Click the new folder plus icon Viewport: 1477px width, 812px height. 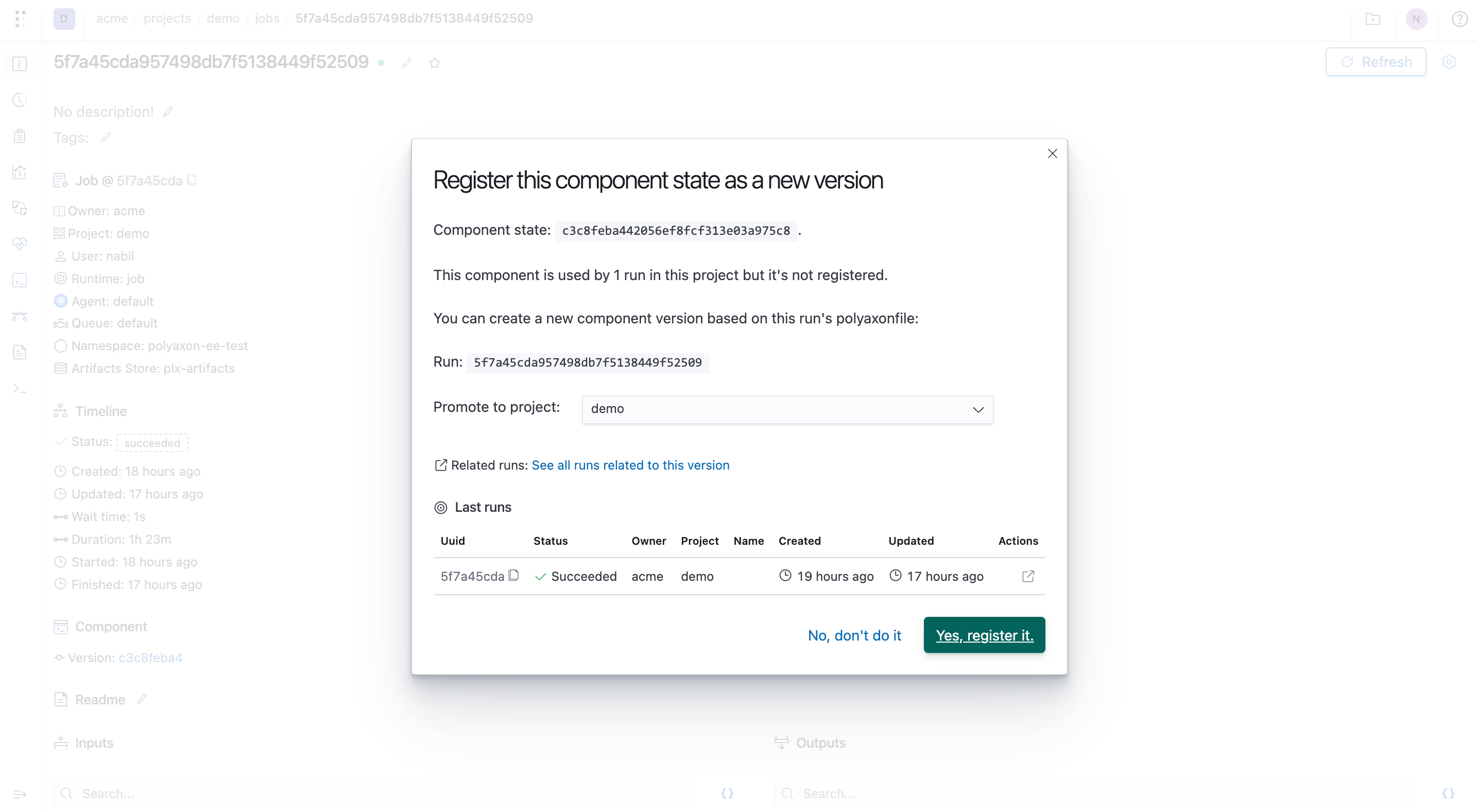click(1372, 19)
